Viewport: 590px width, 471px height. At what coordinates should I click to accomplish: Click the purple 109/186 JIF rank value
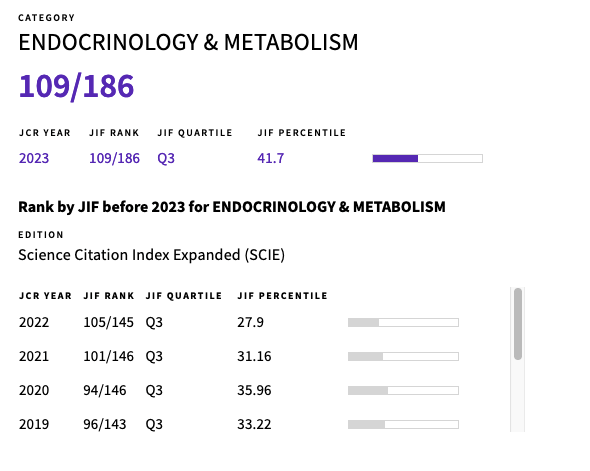(114, 158)
